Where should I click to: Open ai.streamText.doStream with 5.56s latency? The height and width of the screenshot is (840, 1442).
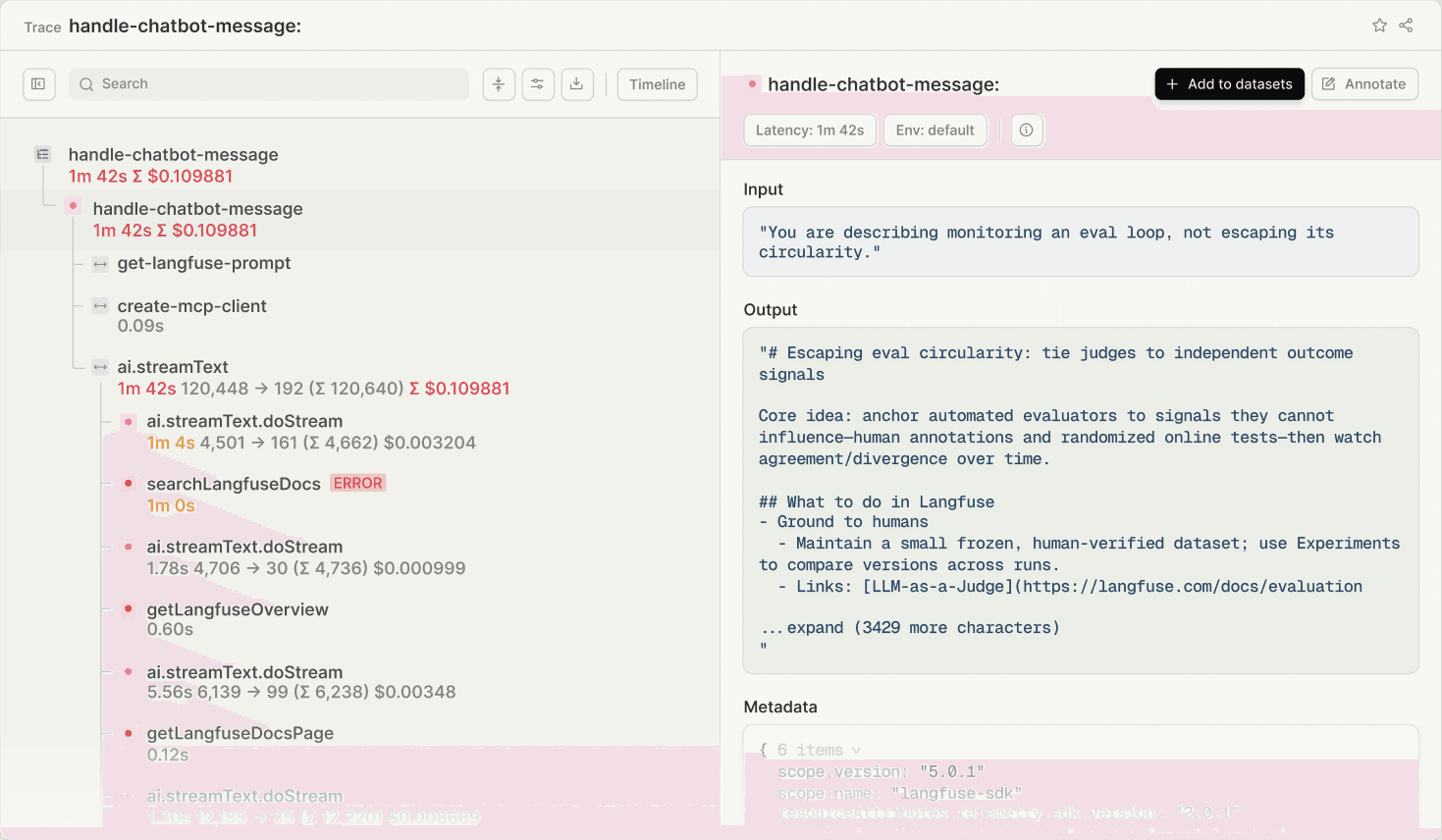pos(245,672)
